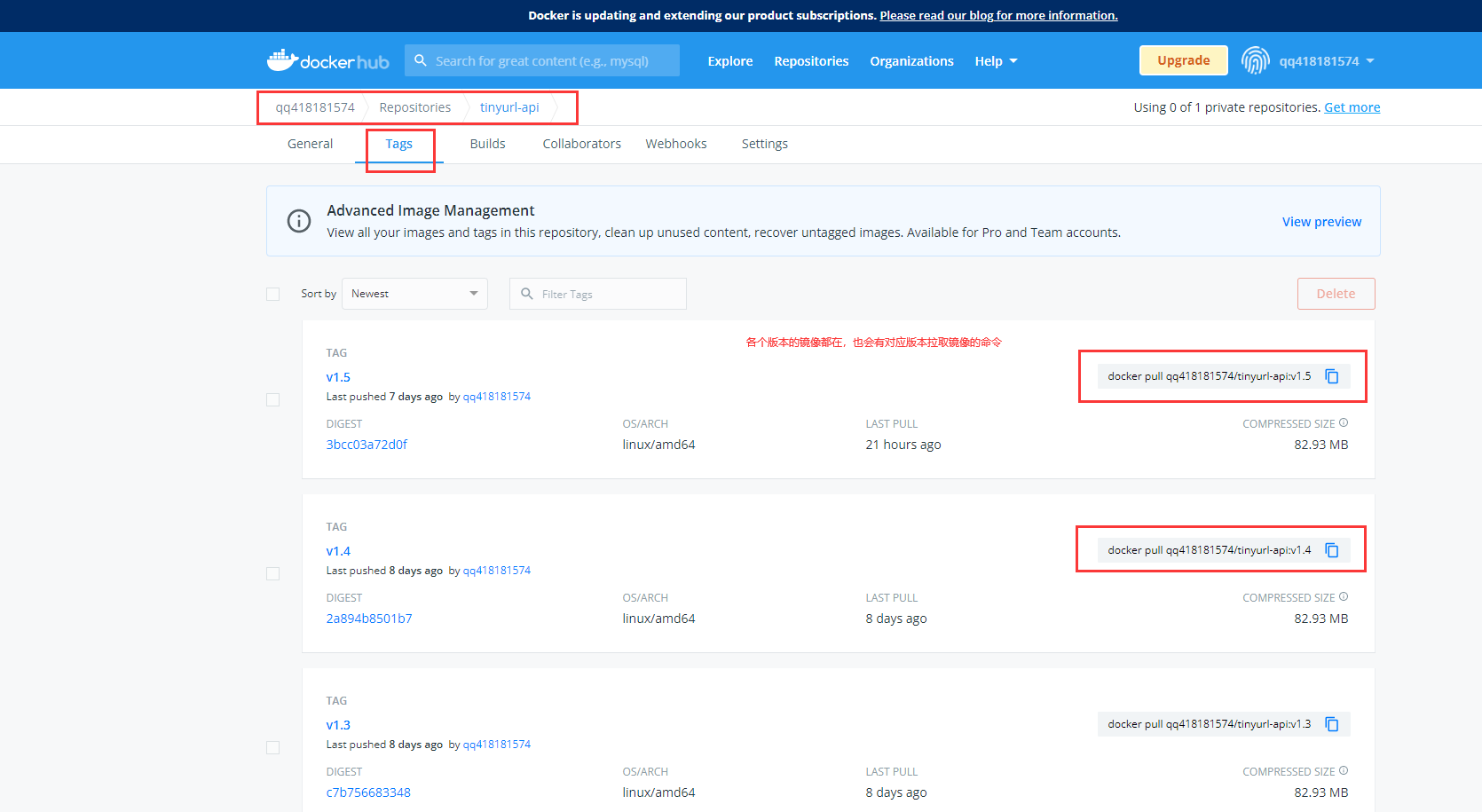Open tag v1.3 link
This screenshot has height=812, width=1482.
click(x=338, y=725)
